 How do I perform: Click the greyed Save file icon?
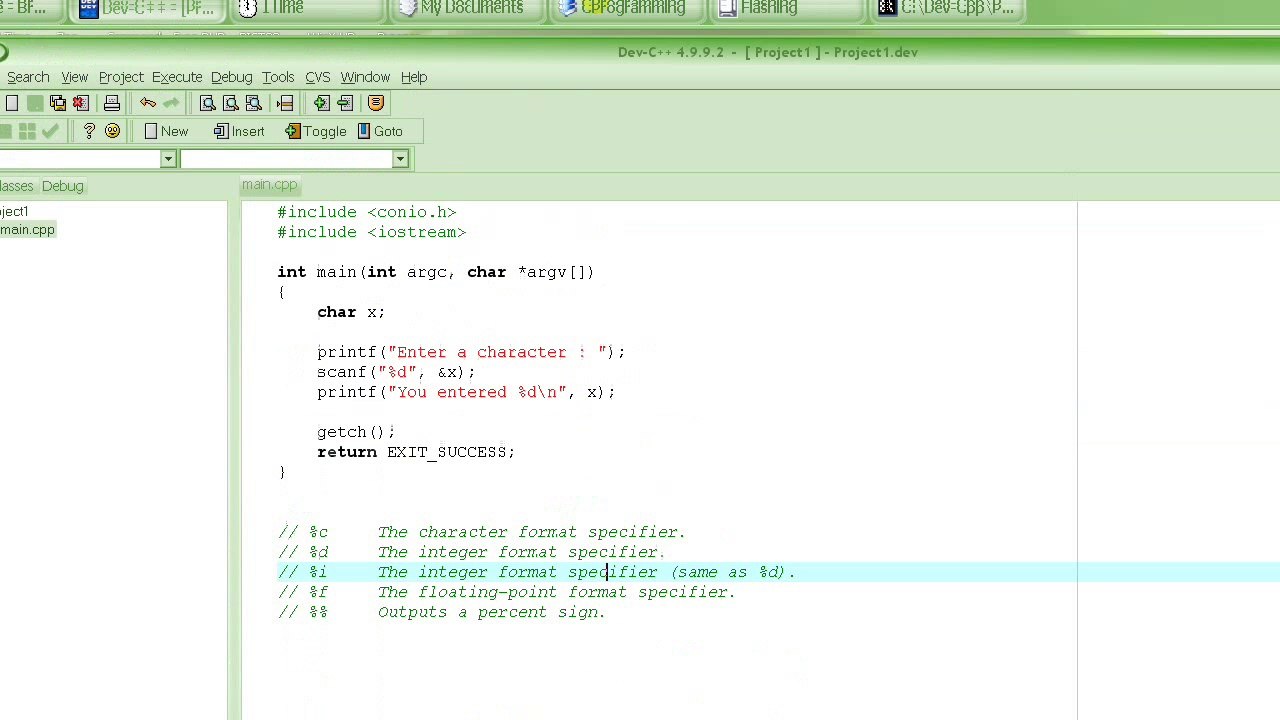tap(35, 103)
